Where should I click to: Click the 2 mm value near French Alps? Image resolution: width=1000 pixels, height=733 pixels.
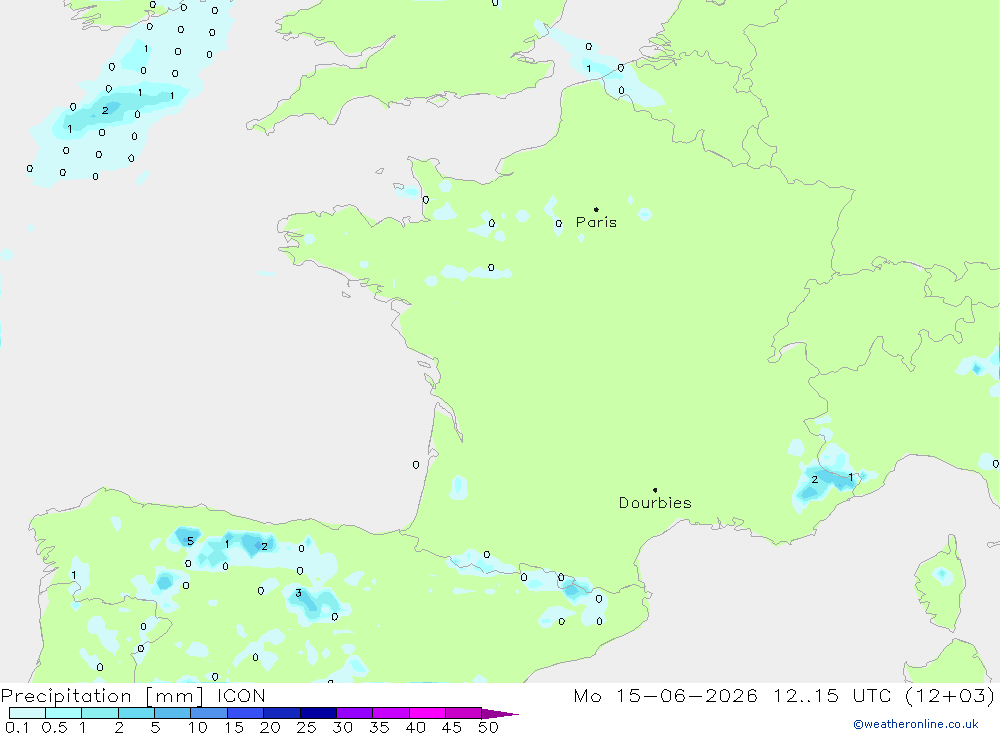(x=814, y=480)
